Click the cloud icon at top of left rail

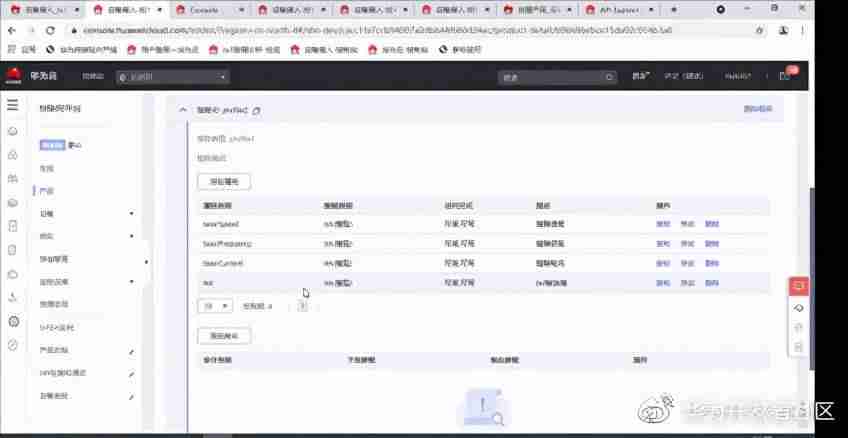(13, 131)
